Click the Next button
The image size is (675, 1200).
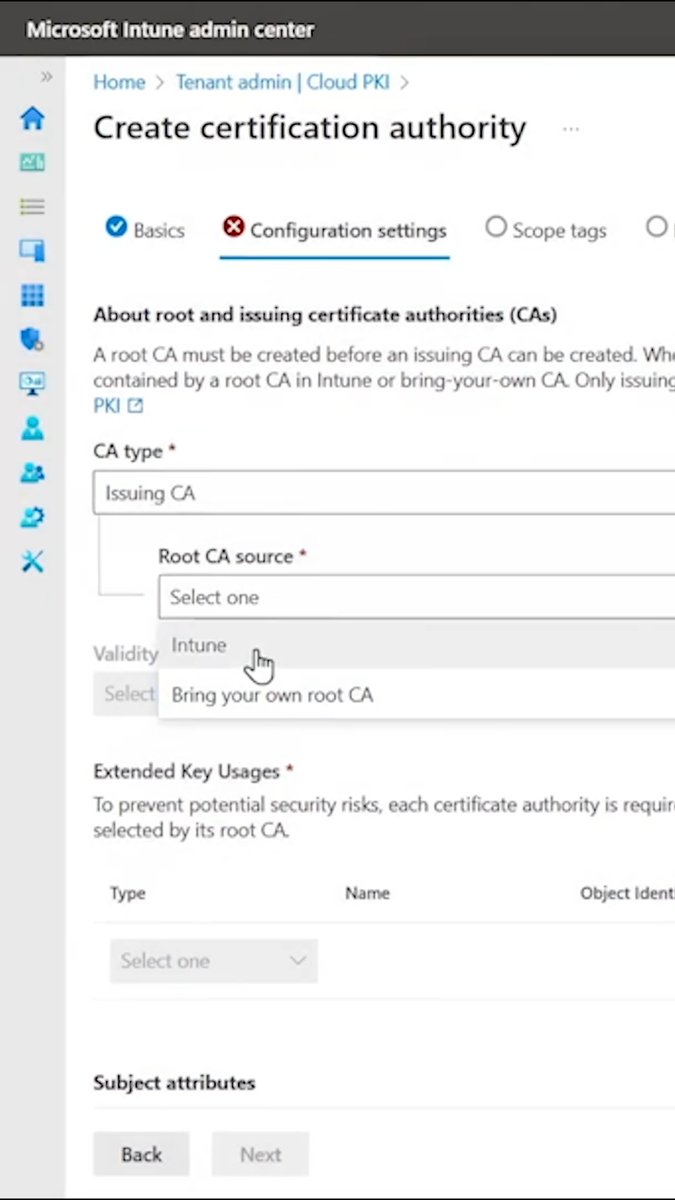pos(260,1154)
